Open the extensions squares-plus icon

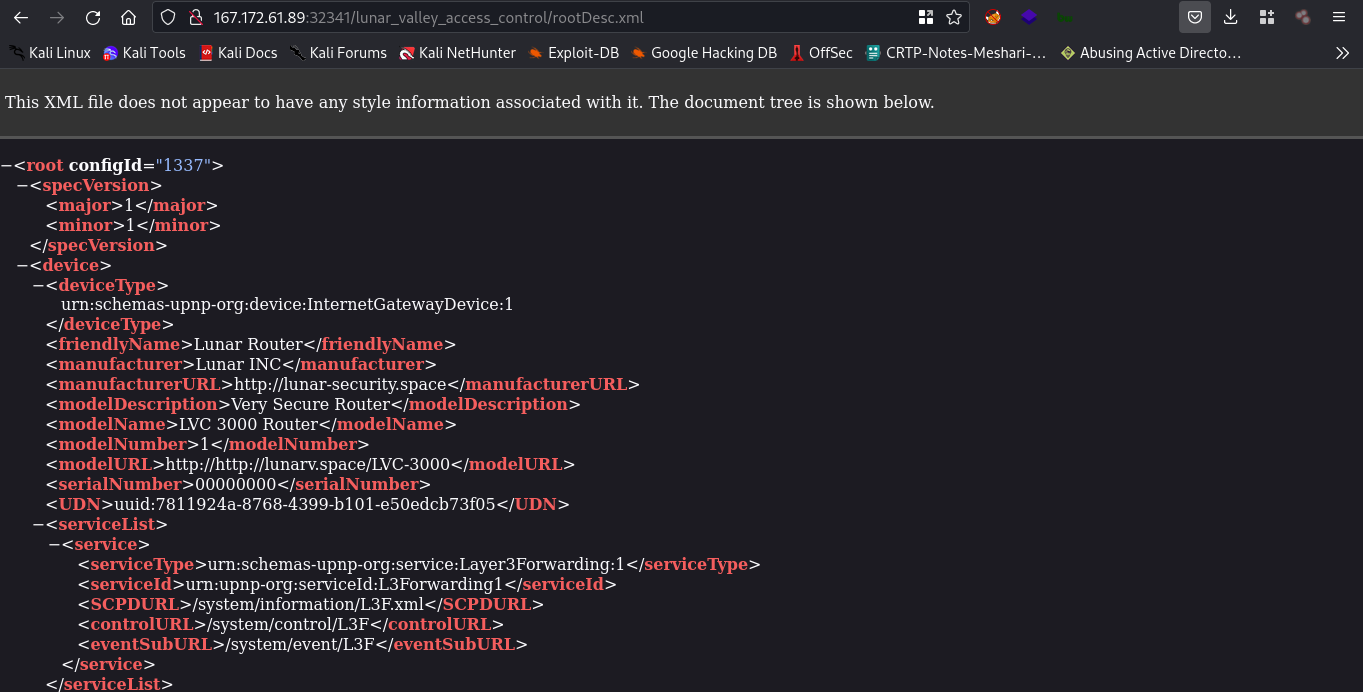click(1267, 17)
